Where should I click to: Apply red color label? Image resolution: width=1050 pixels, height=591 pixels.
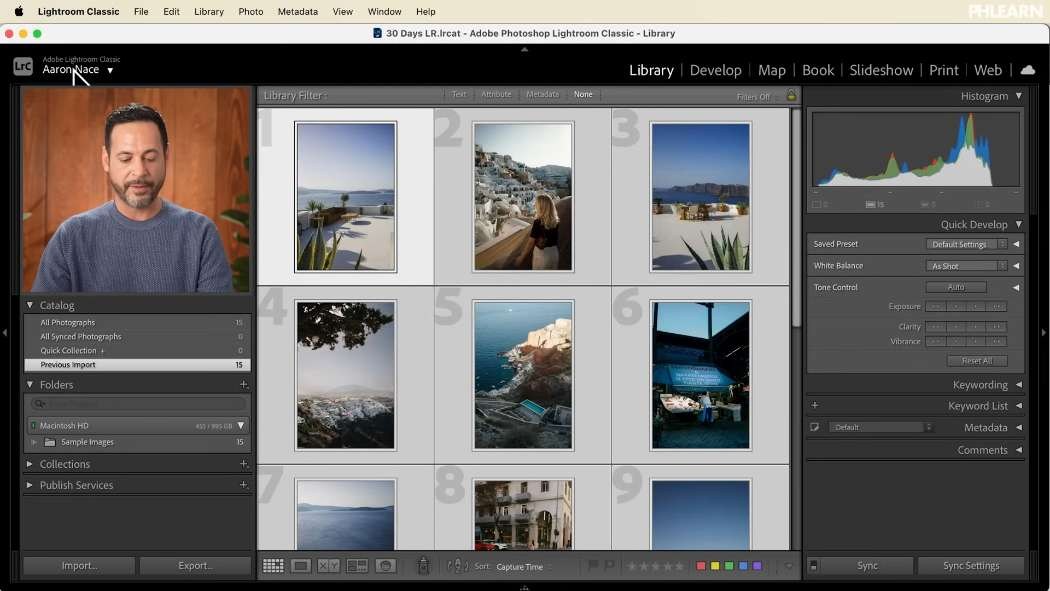[x=700, y=566]
